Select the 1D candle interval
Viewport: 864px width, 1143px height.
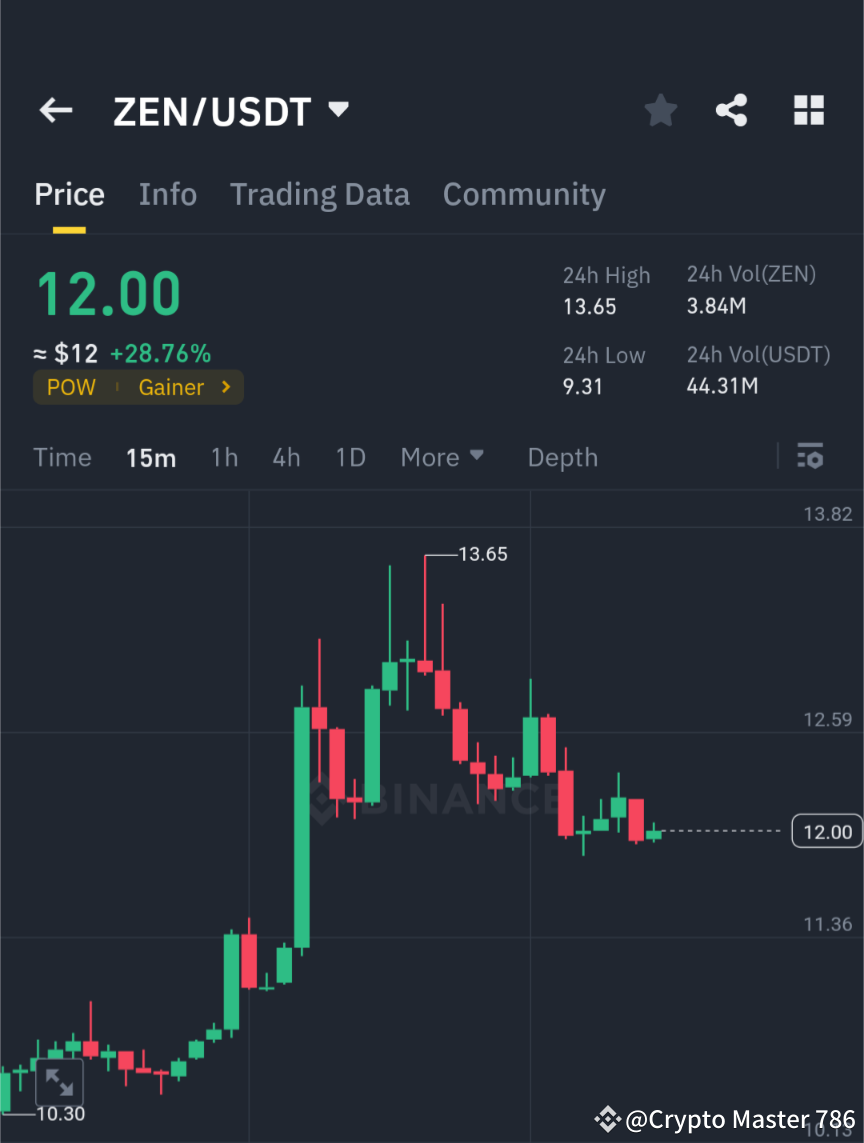[350, 457]
